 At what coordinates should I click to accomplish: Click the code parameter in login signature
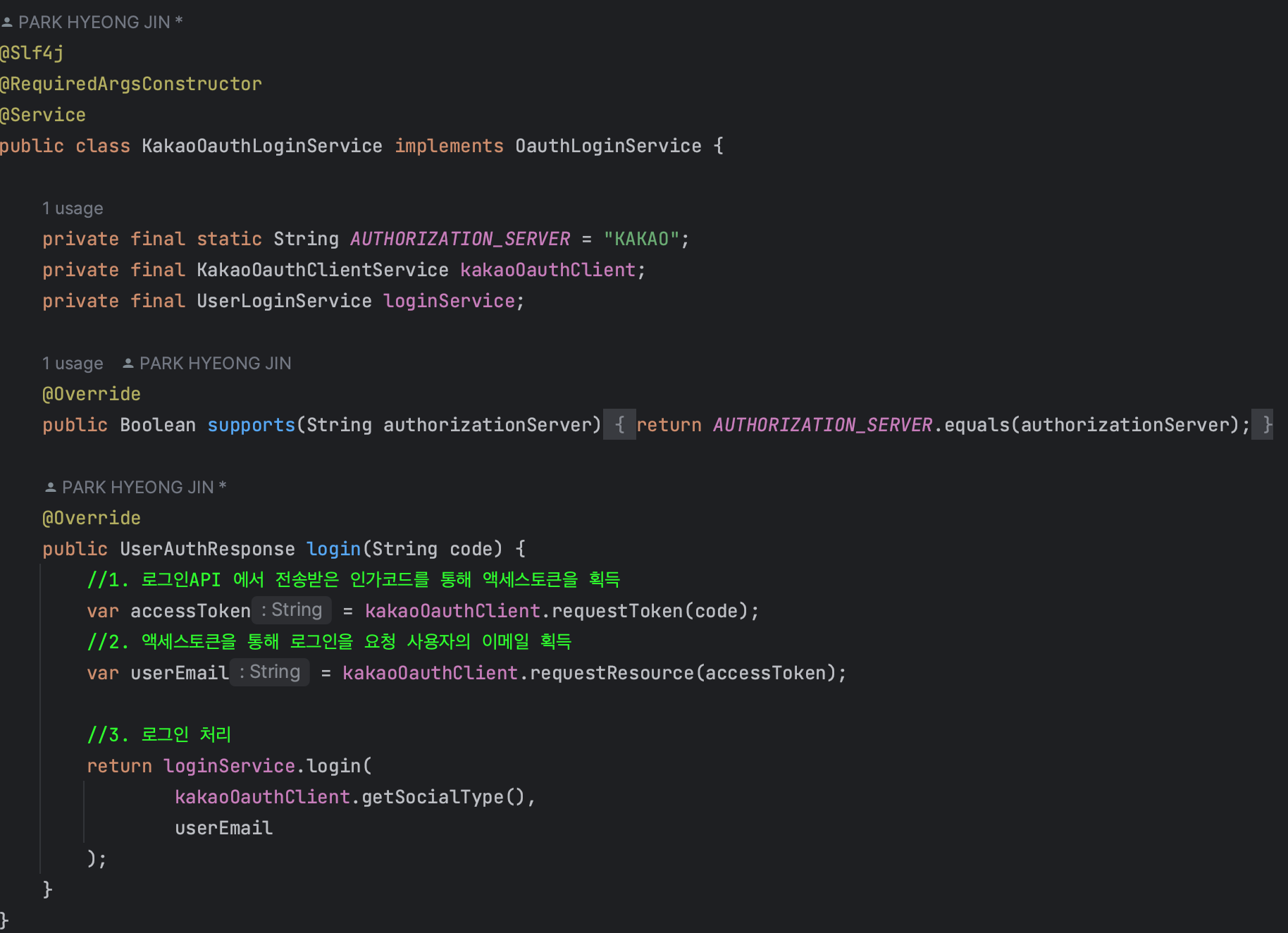tap(471, 550)
